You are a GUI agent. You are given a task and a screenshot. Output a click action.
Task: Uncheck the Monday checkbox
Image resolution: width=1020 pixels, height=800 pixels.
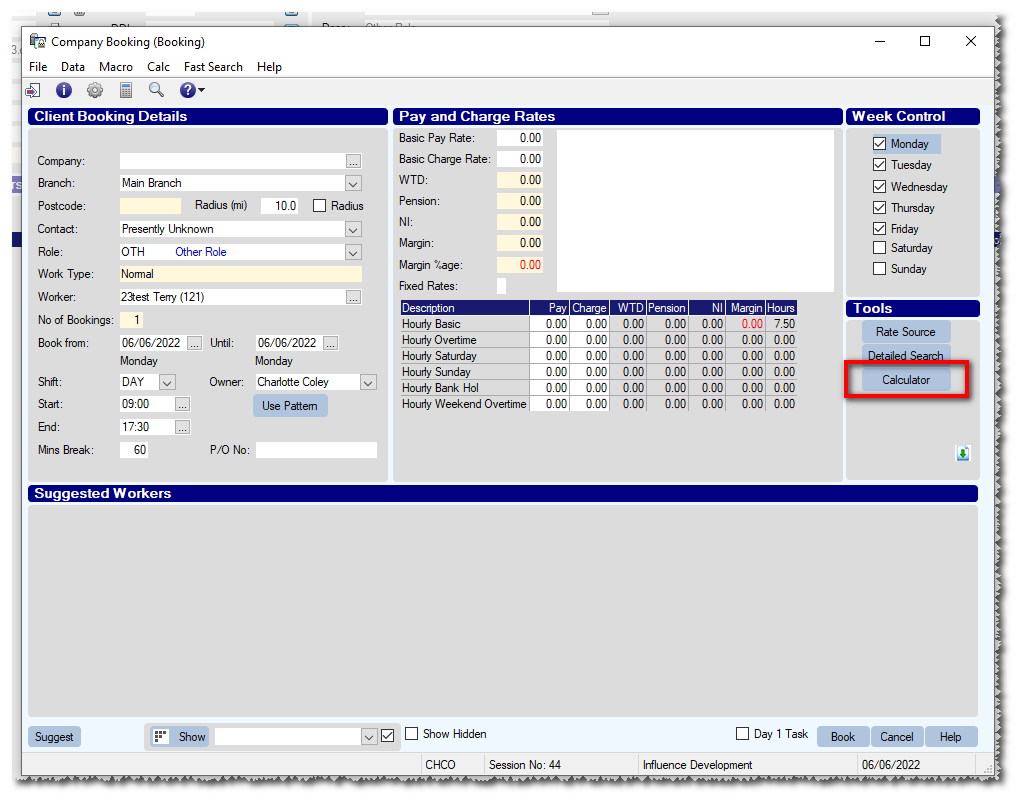879,144
